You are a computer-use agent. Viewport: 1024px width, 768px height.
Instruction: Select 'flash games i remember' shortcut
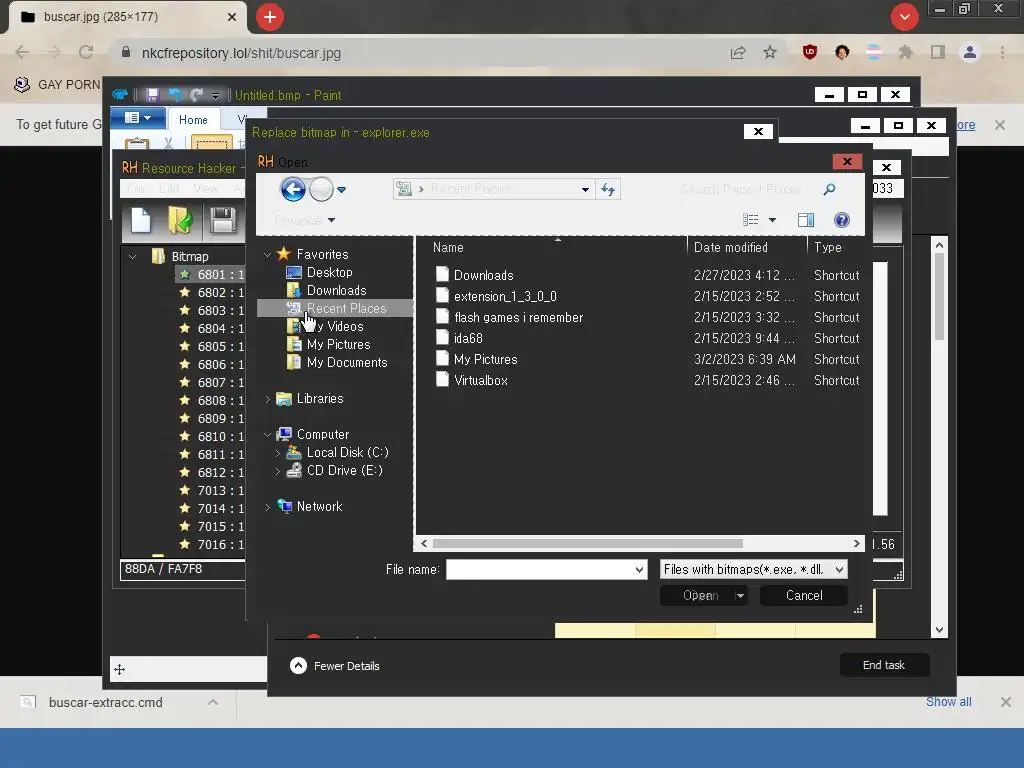[518, 317]
